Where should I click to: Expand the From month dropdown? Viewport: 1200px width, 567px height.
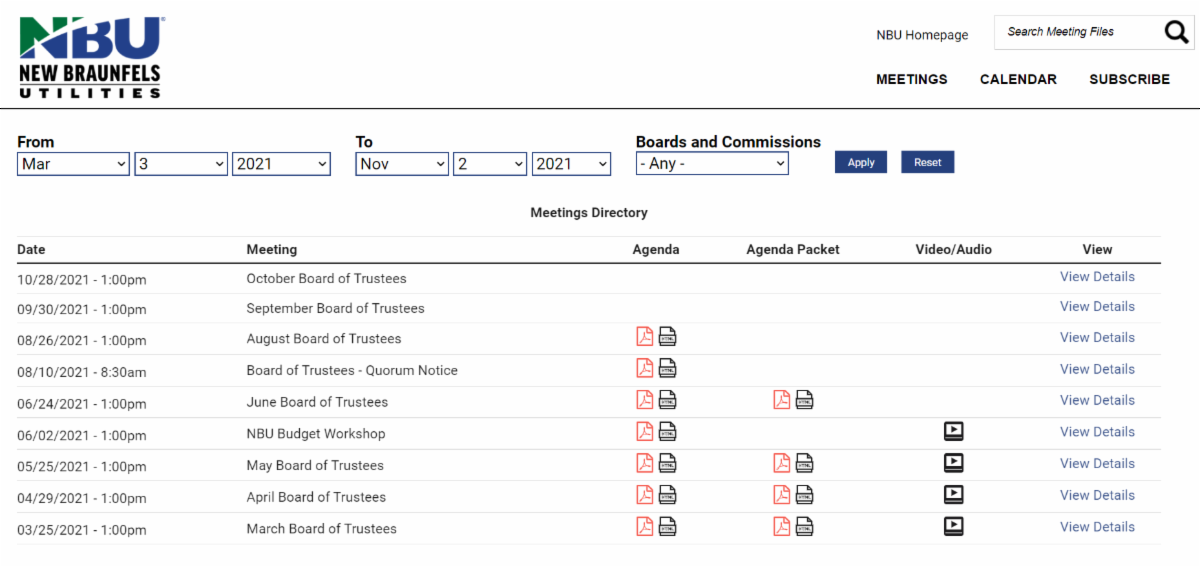[73, 164]
